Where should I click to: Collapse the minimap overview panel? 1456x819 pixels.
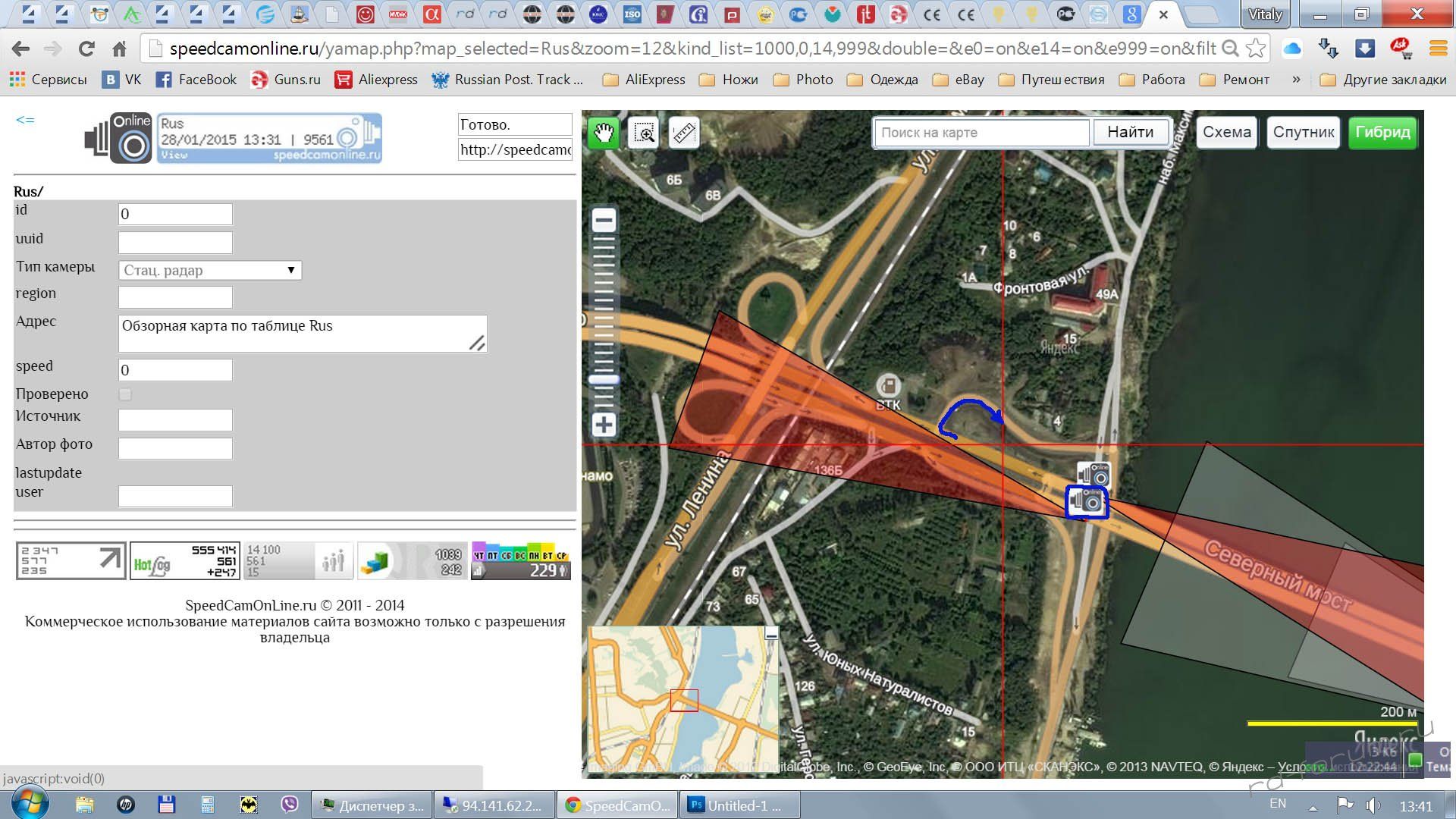tap(771, 634)
